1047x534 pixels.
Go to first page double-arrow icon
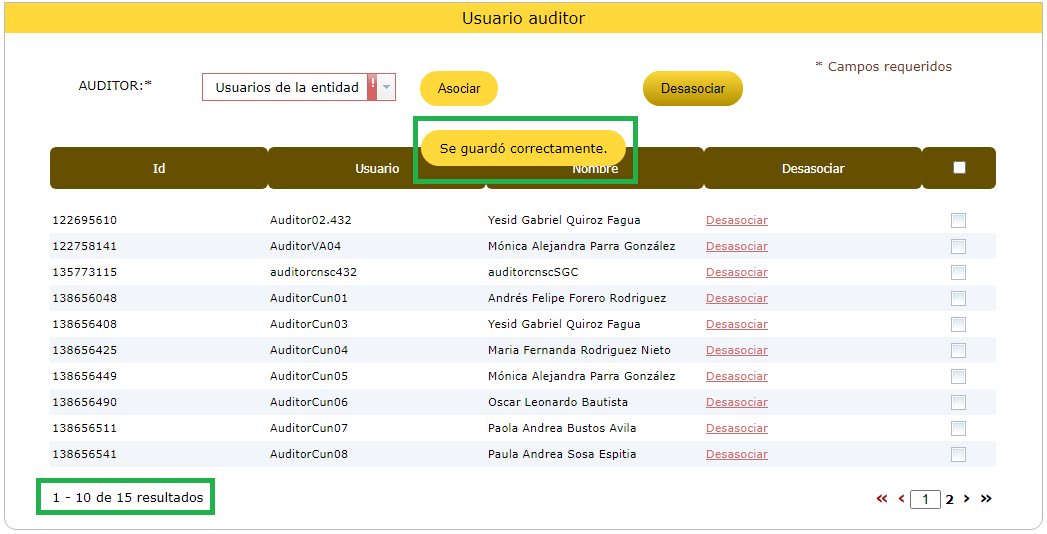coord(881,499)
